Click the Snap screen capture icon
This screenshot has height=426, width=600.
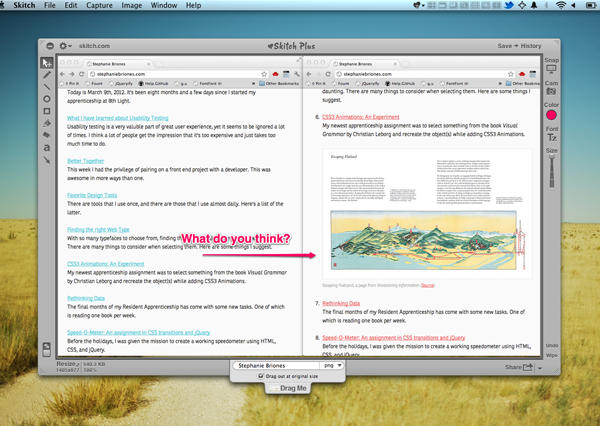pyautogui.click(x=551, y=69)
